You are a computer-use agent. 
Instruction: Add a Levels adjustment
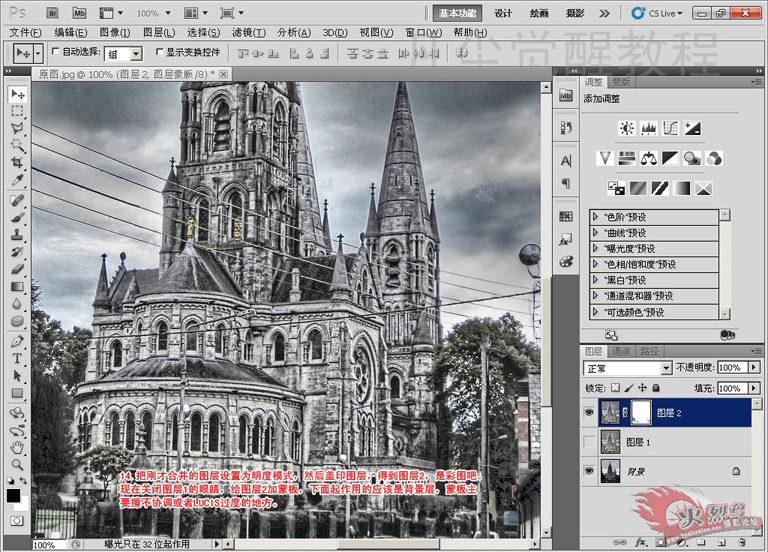tap(648, 128)
